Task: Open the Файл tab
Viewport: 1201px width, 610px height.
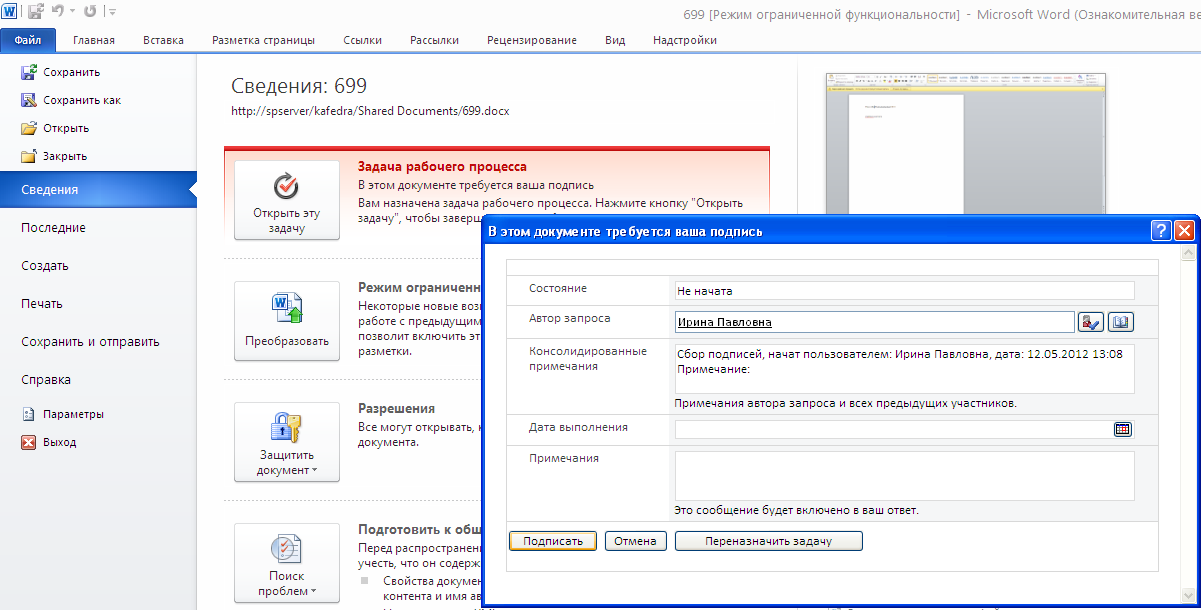Action: coord(27,40)
